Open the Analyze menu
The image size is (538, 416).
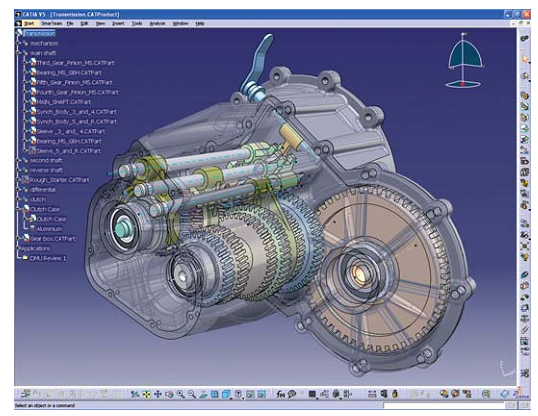coord(157,24)
